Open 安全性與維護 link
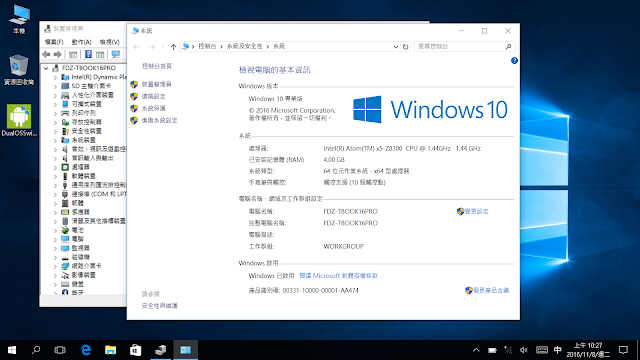 tap(159, 306)
